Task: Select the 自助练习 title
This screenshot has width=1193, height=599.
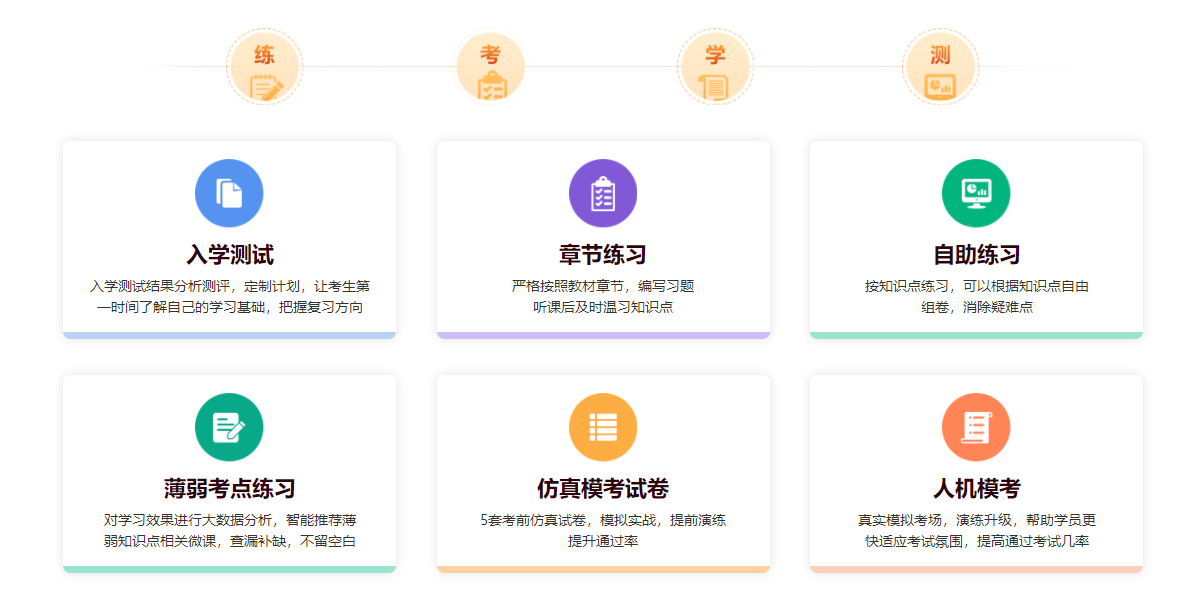Action: (x=975, y=254)
